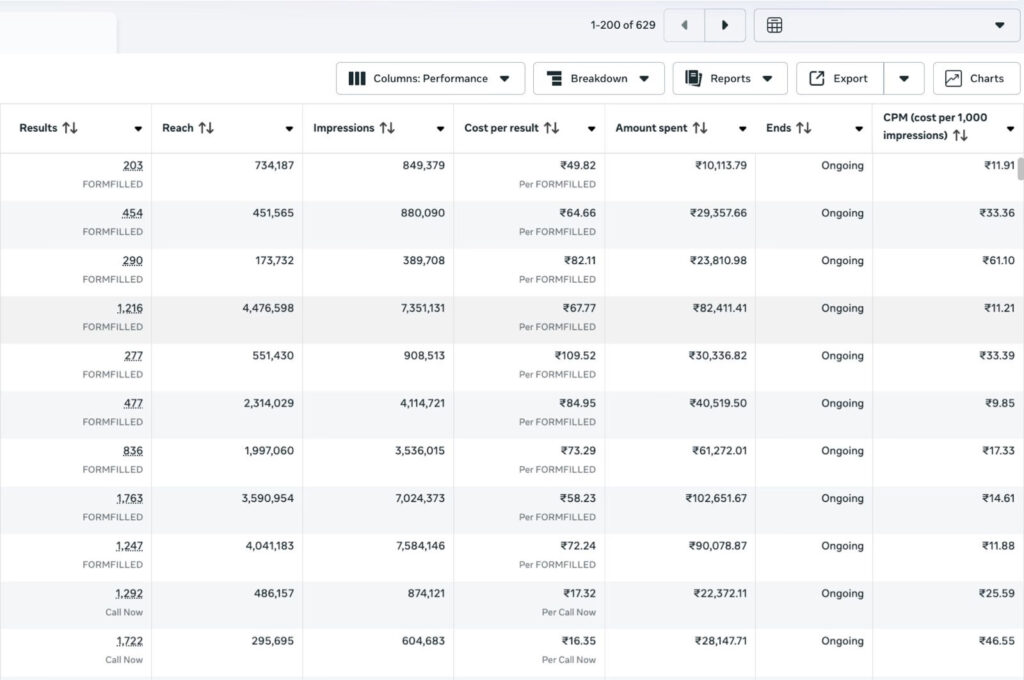
Task: Open the table view selector dropdown
Action: (887, 25)
